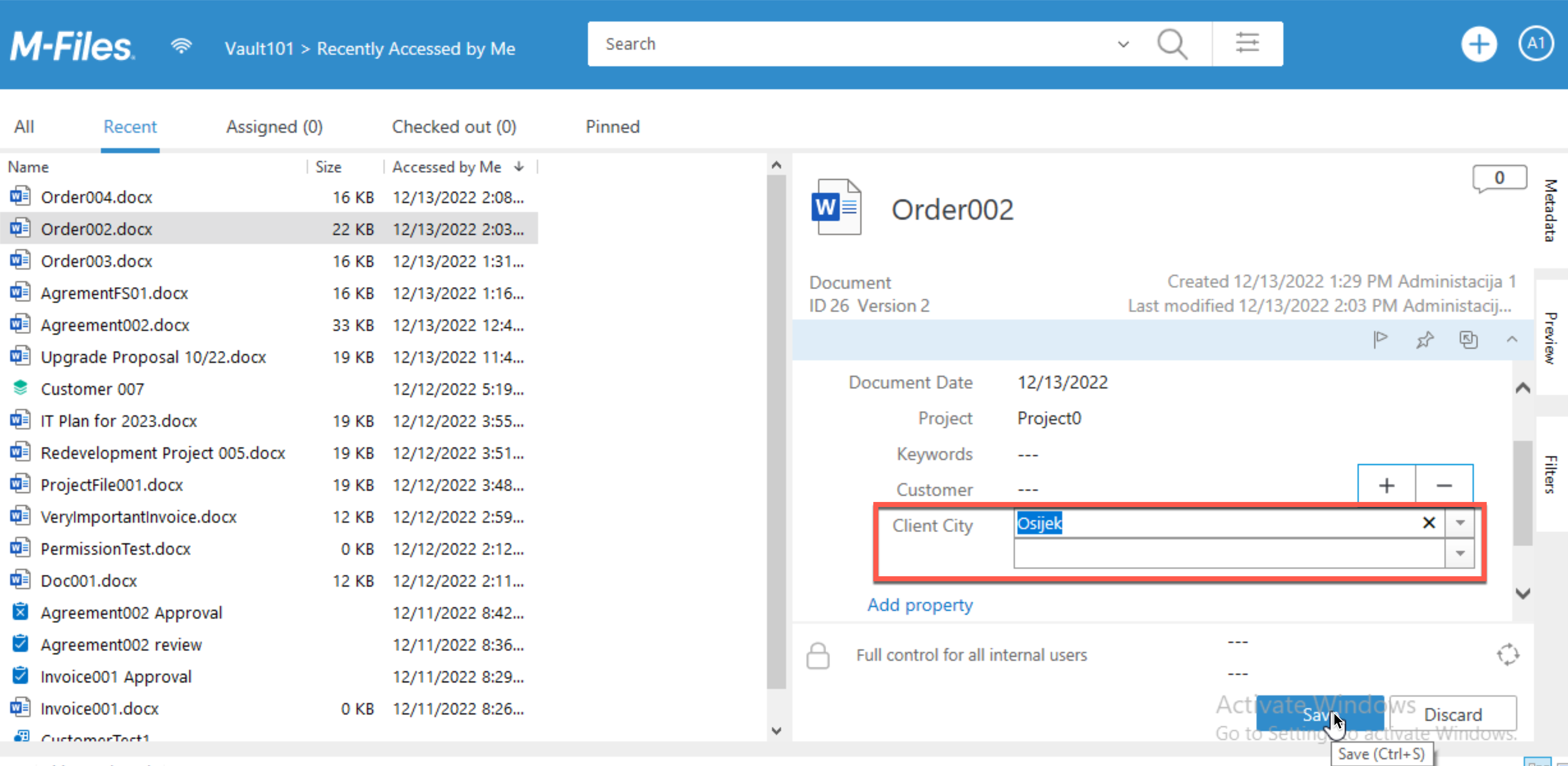This screenshot has height=766, width=1568.
Task: Open the Osijek Client City dropdown
Action: 1460,523
